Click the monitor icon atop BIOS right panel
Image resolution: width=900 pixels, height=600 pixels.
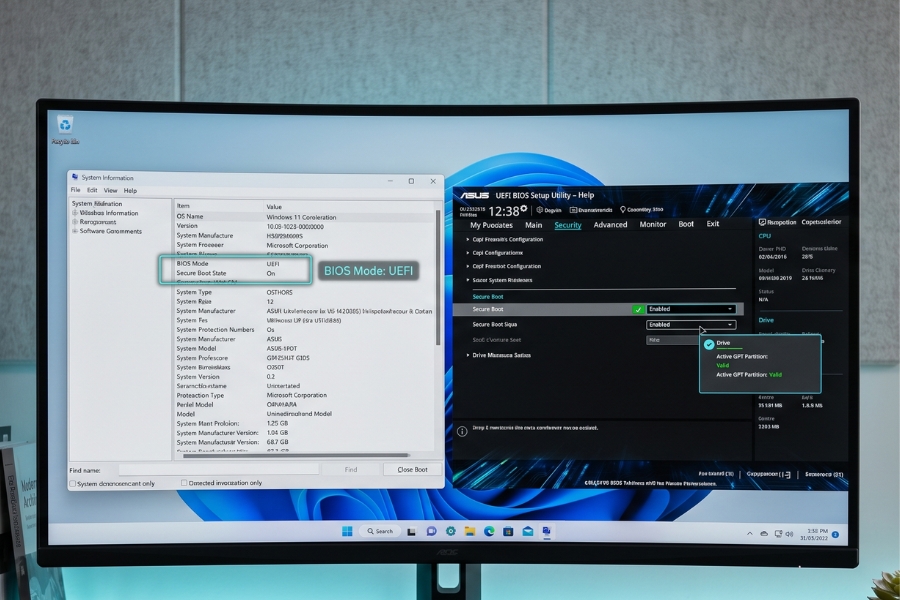(x=762, y=222)
